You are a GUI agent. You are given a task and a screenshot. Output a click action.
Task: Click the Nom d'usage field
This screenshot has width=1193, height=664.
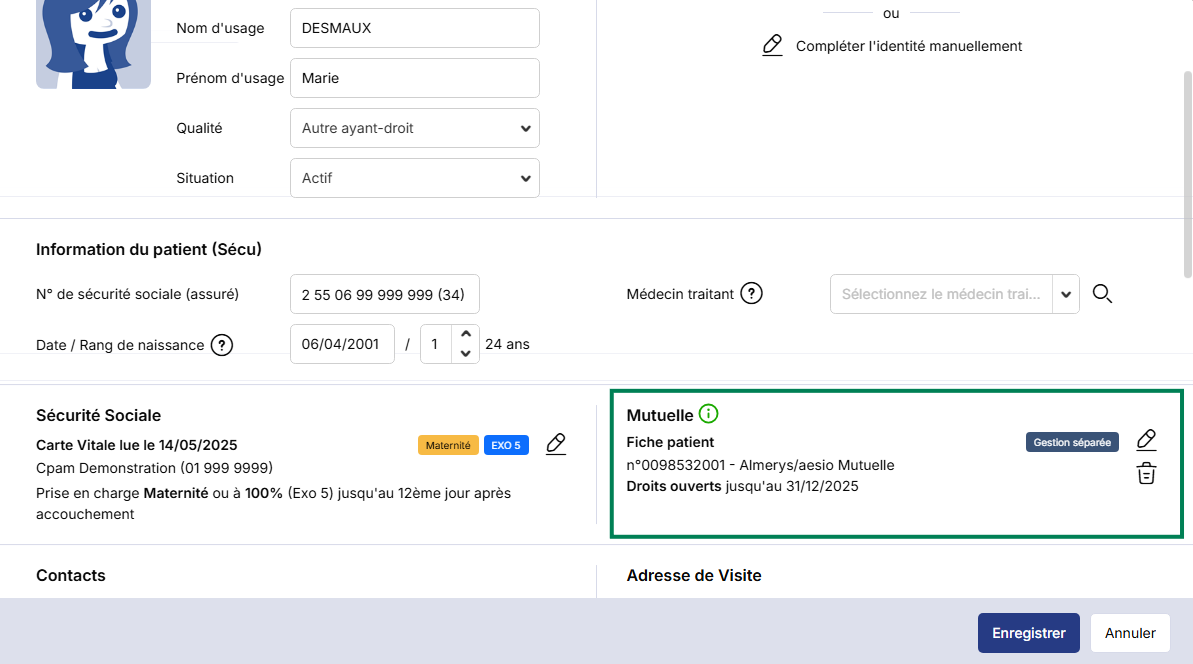(414, 28)
